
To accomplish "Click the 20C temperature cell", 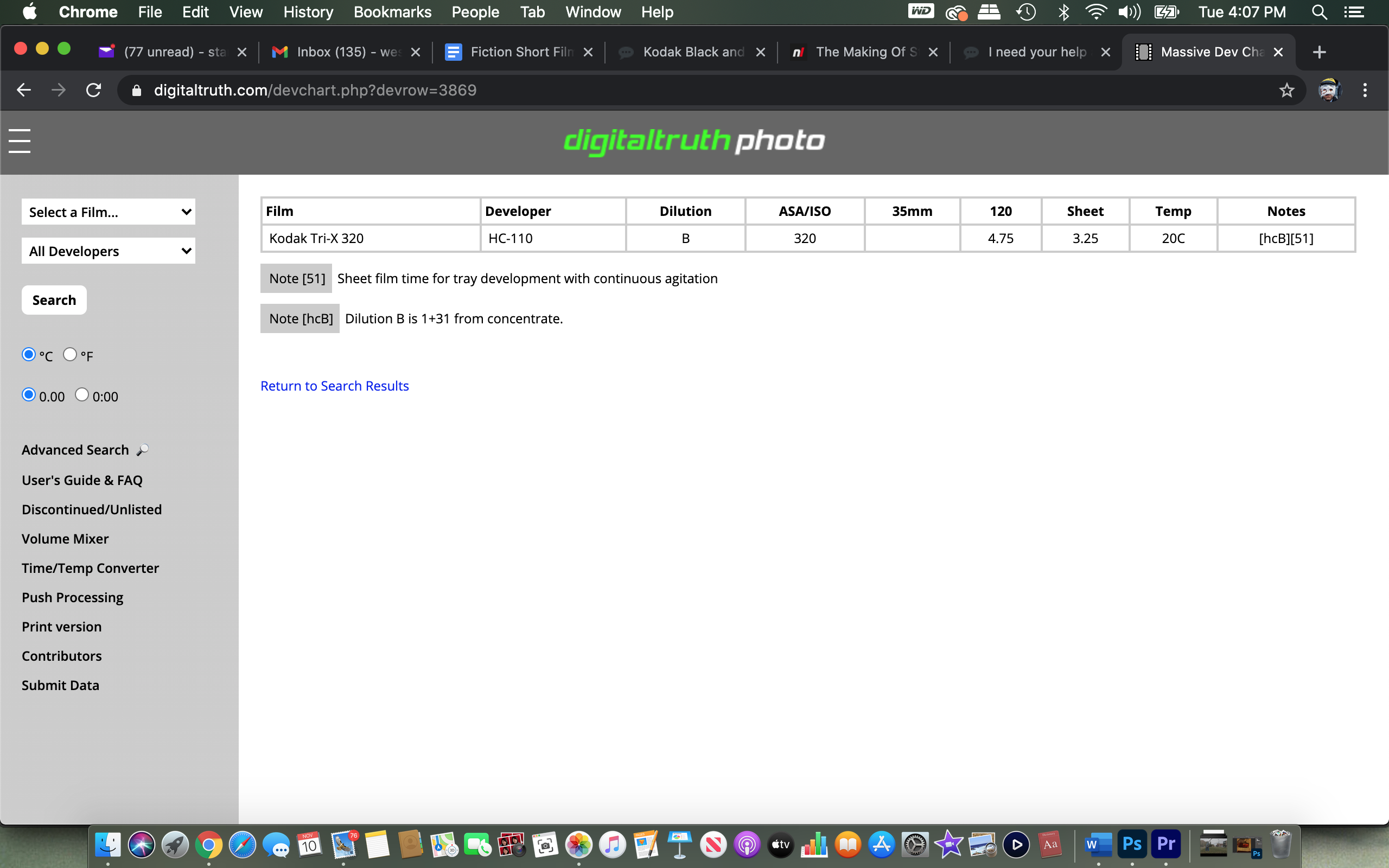I will (x=1173, y=238).
